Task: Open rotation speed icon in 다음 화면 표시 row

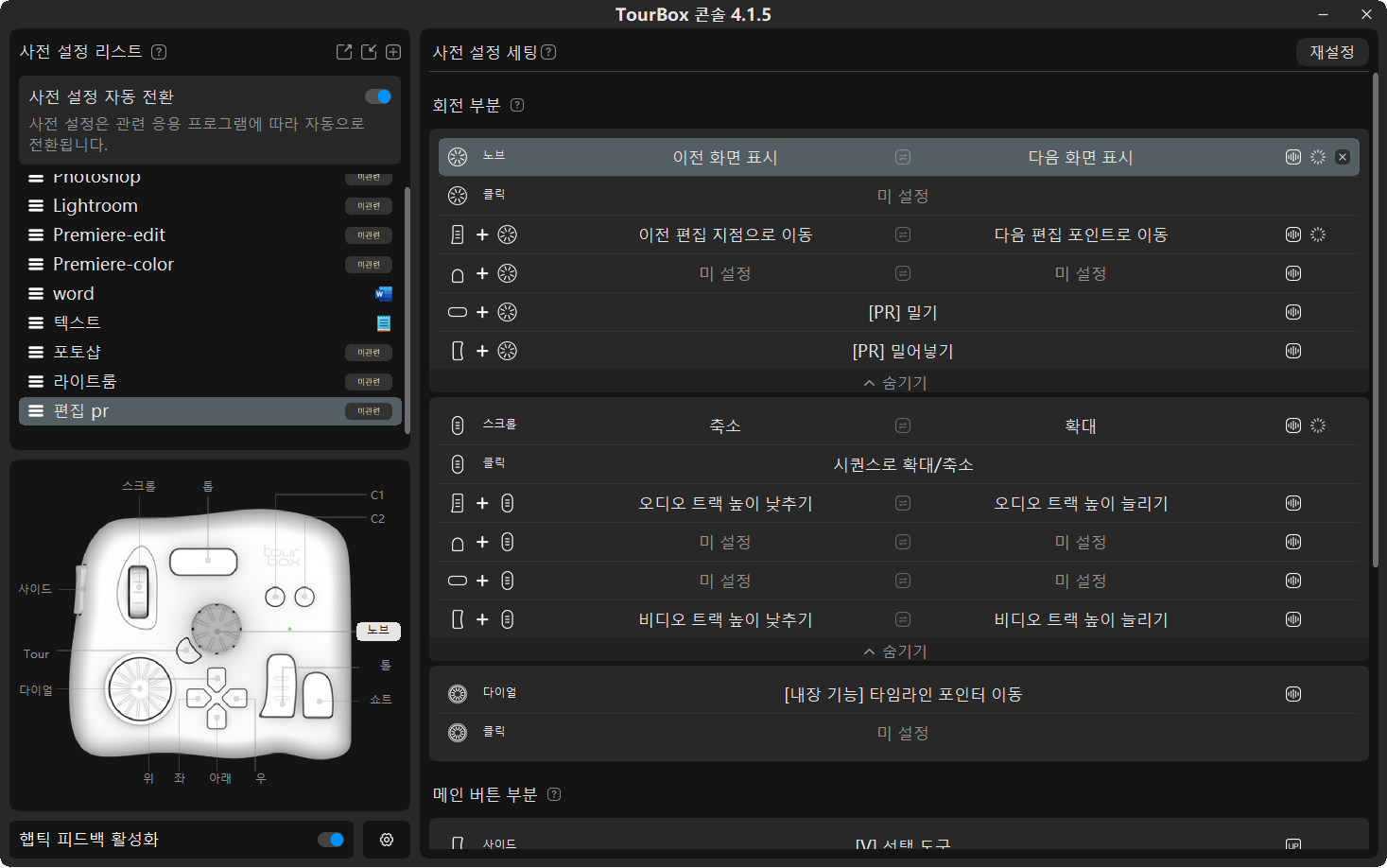Action: coord(1318,157)
